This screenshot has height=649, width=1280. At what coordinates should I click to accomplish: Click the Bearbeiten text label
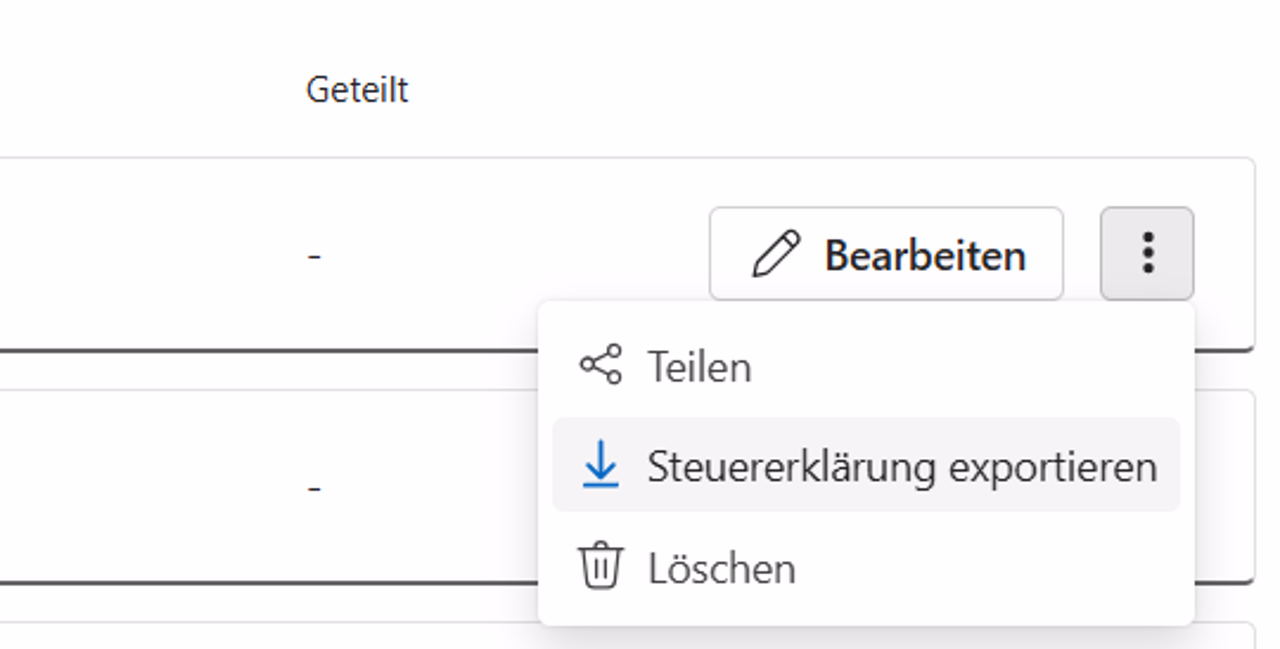(925, 256)
